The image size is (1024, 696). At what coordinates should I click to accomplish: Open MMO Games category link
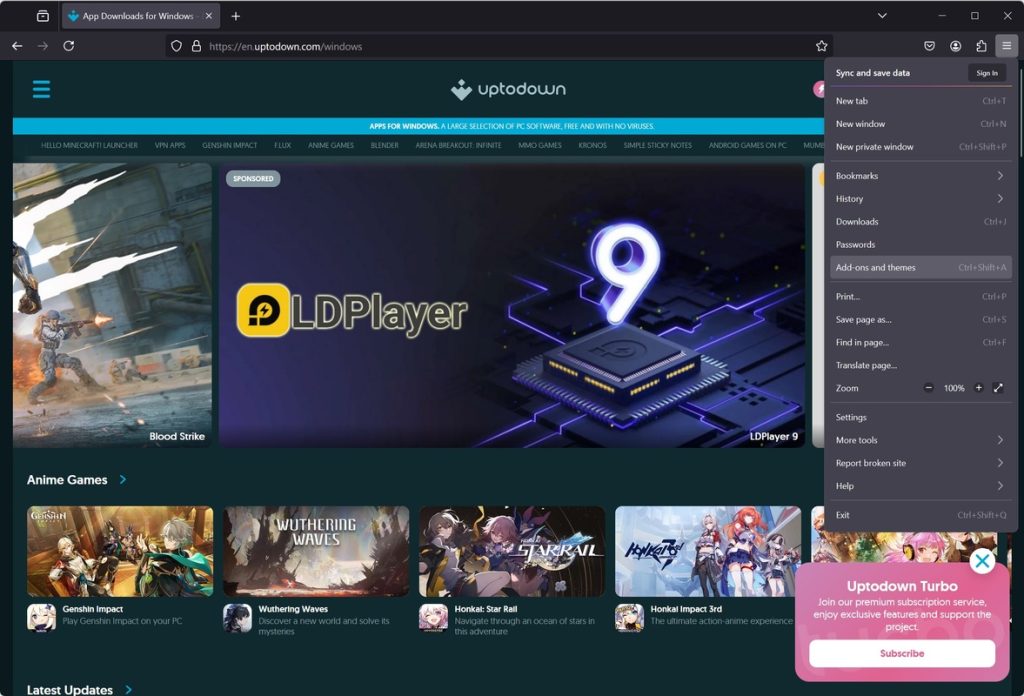(539, 145)
